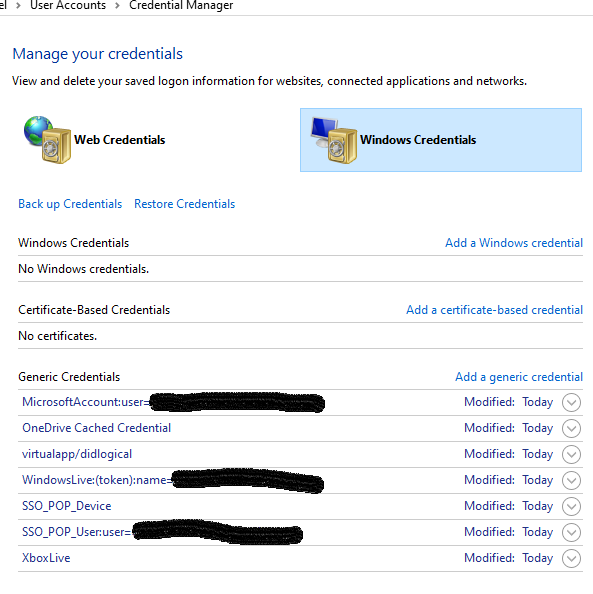Screen dimensions: 593x594
Task: Click Add a Windows credential
Action: [x=514, y=243]
